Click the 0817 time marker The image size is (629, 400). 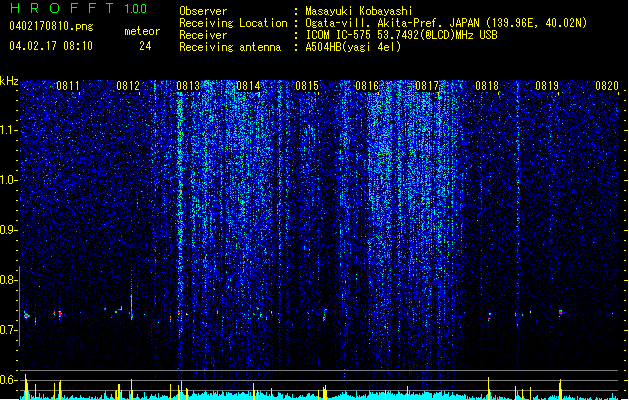pos(427,86)
